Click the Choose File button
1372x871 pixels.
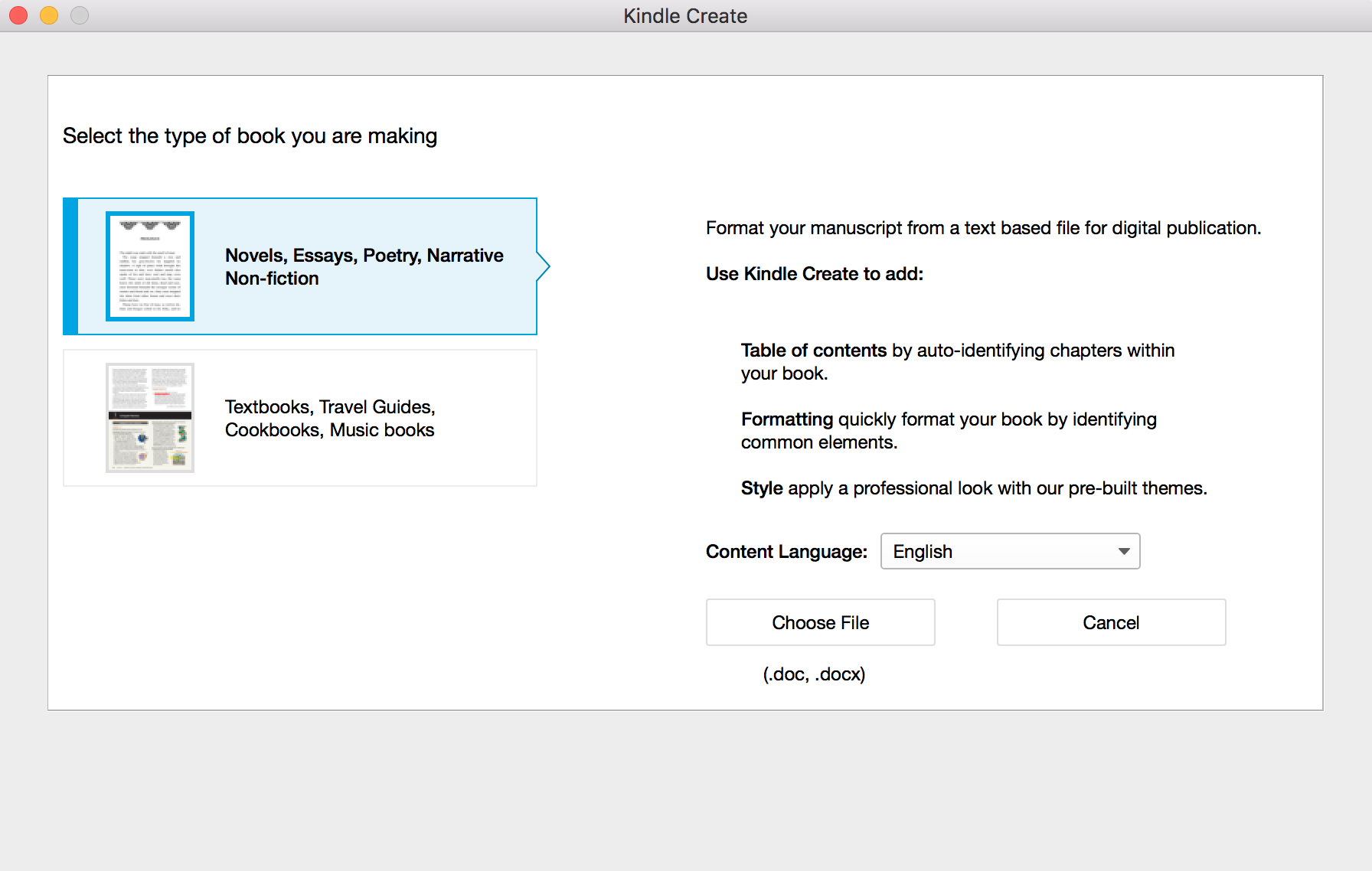820,622
